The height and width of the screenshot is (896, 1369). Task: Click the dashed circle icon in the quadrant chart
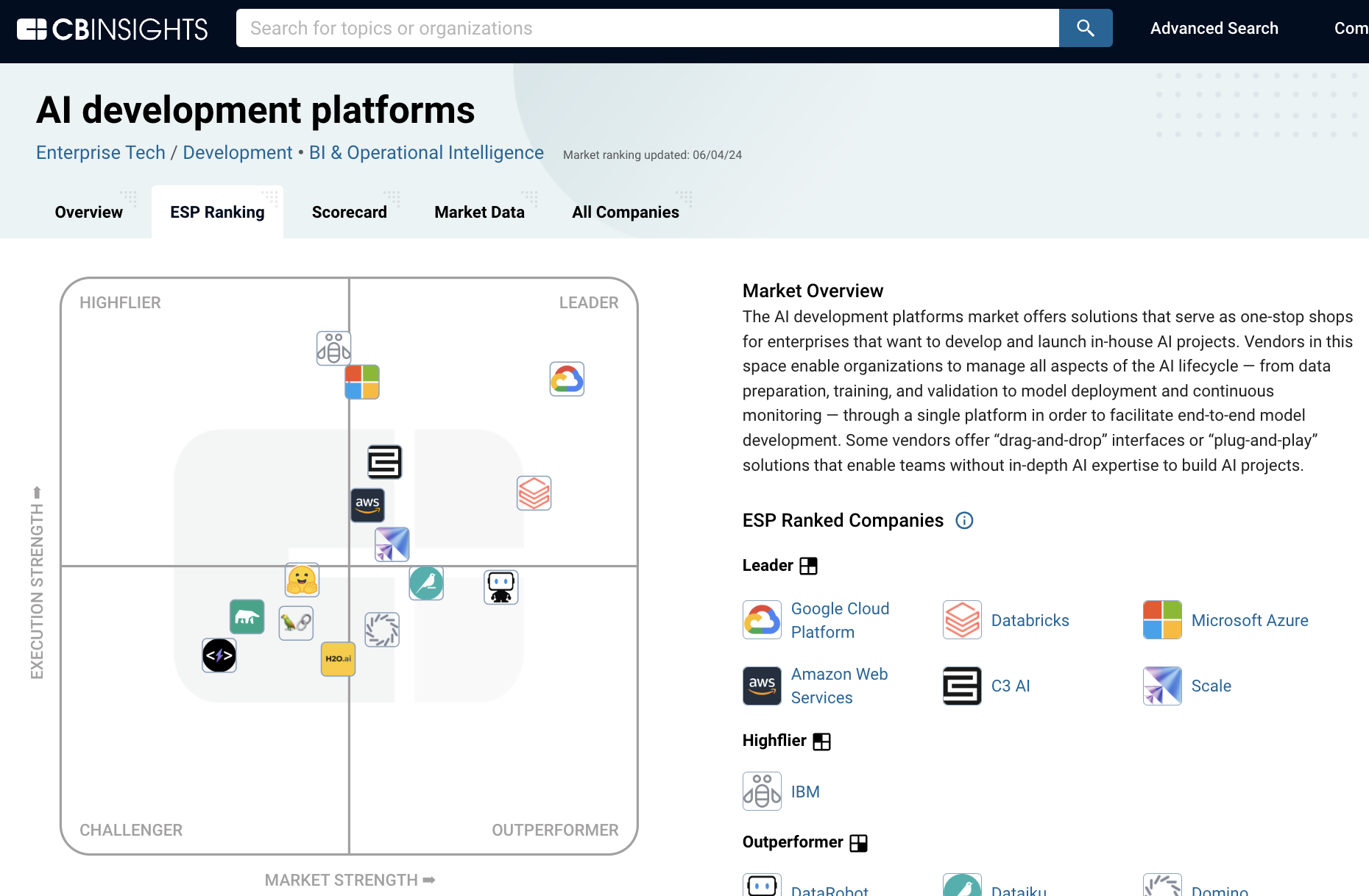pyautogui.click(x=382, y=630)
